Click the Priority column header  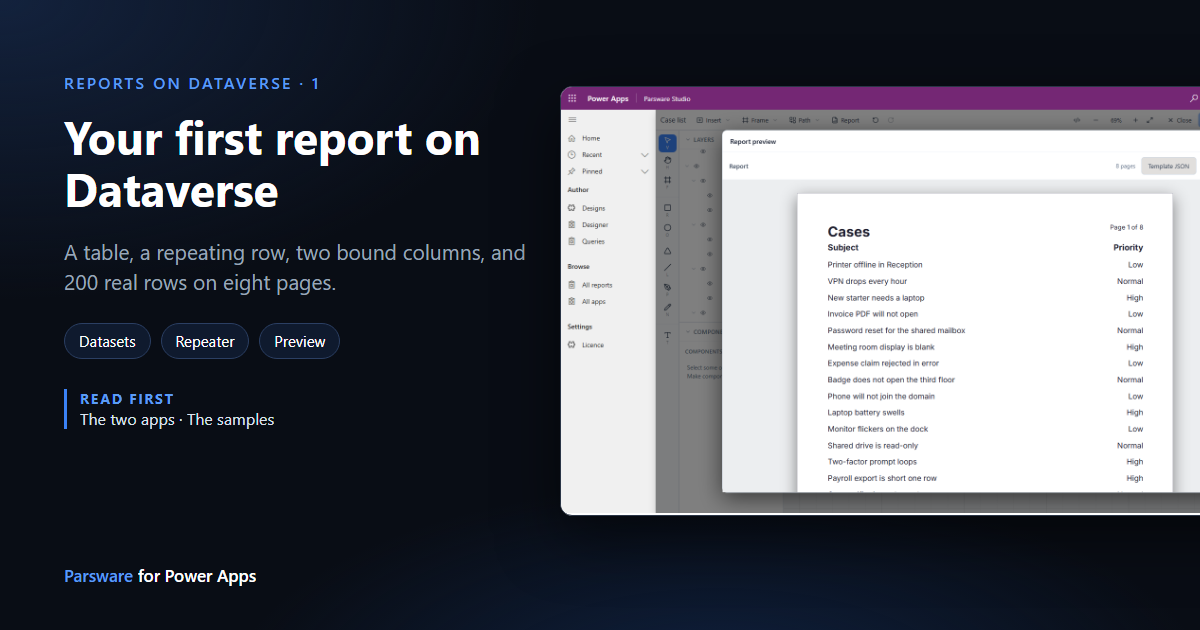point(1128,247)
